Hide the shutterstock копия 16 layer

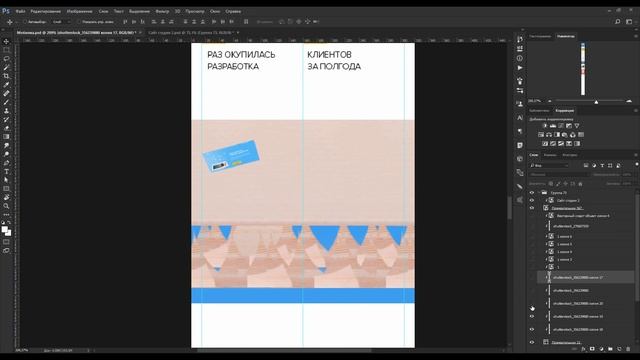coord(532,316)
